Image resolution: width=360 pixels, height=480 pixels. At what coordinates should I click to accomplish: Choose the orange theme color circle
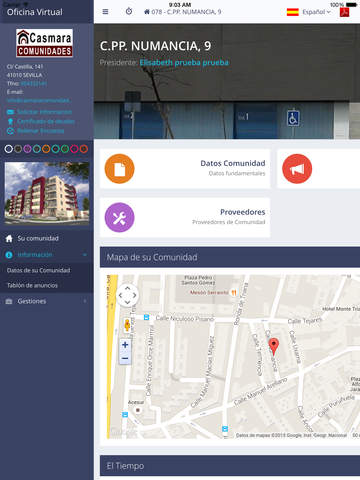pyautogui.click(x=46, y=149)
